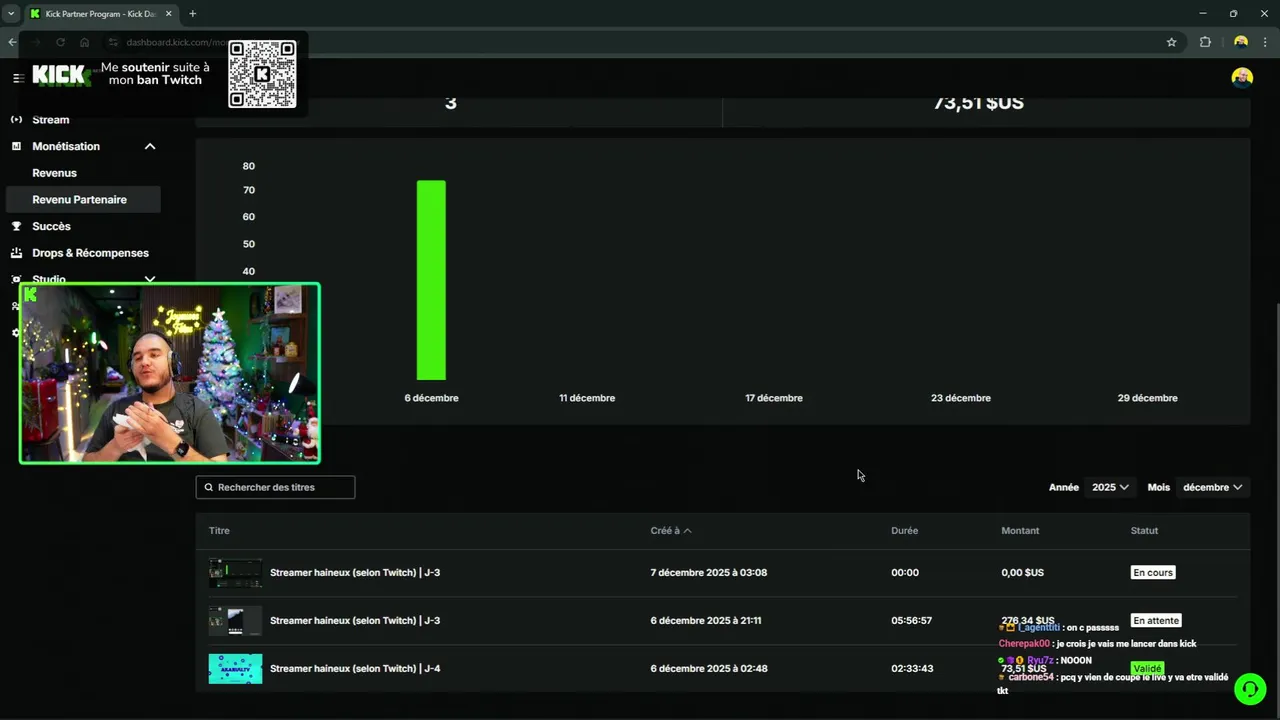Switch to the Kick Partner Program tab

click(100, 14)
